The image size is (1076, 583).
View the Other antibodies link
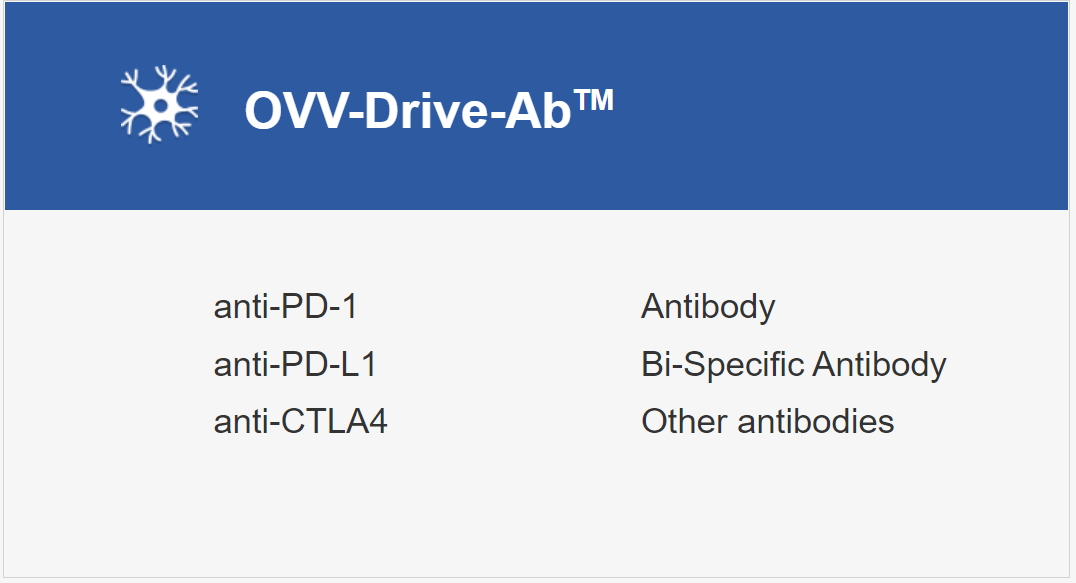coord(767,422)
